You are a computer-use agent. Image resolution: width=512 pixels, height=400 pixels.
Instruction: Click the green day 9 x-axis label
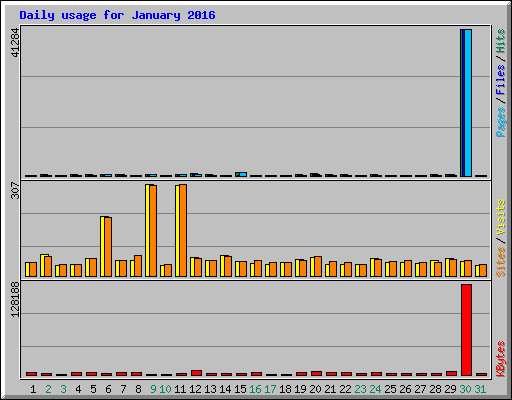(x=153, y=389)
